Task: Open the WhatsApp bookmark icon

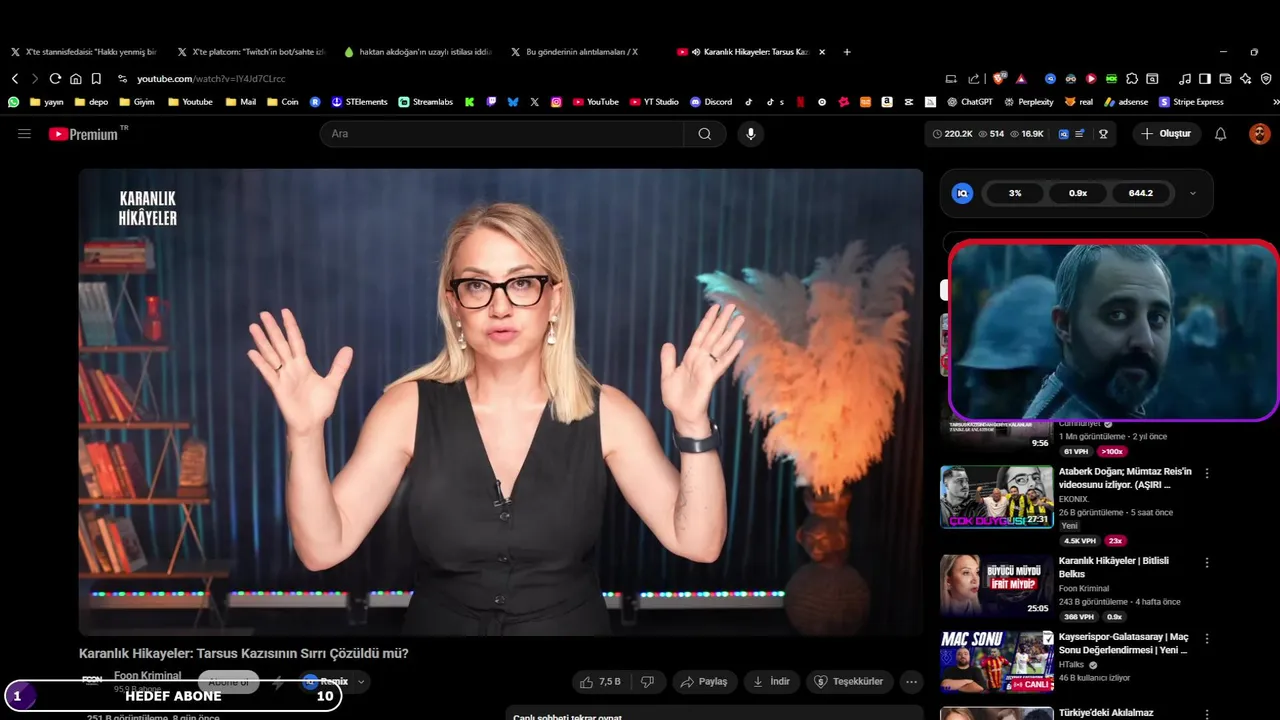Action: coord(13,101)
